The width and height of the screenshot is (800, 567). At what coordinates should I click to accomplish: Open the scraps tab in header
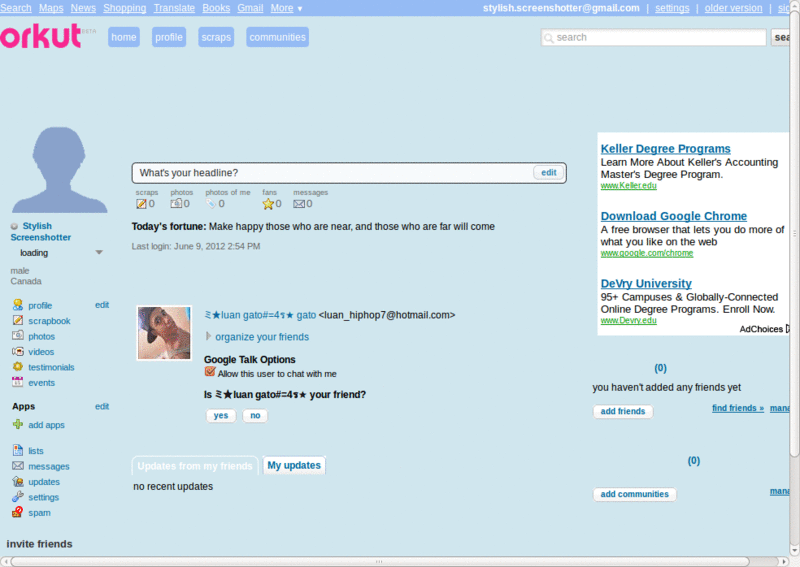pyautogui.click(x=216, y=37)
